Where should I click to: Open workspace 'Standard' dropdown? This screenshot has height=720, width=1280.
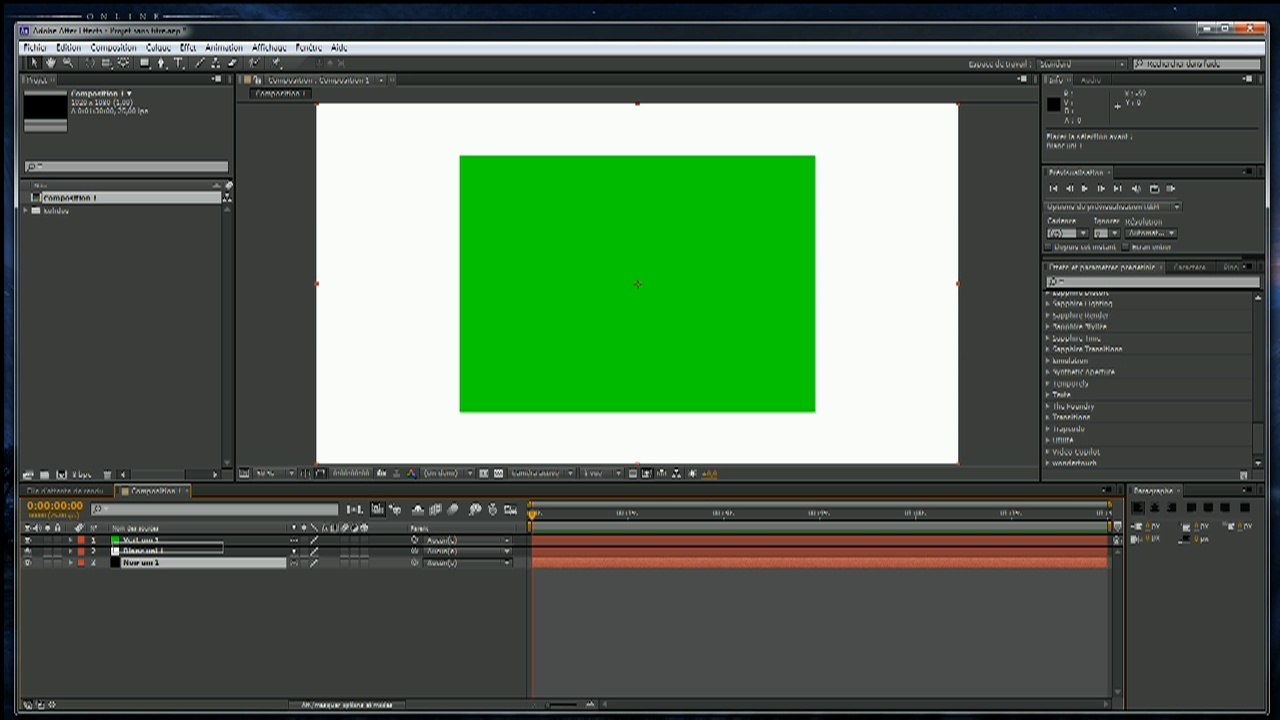(x=1081, y=64)
